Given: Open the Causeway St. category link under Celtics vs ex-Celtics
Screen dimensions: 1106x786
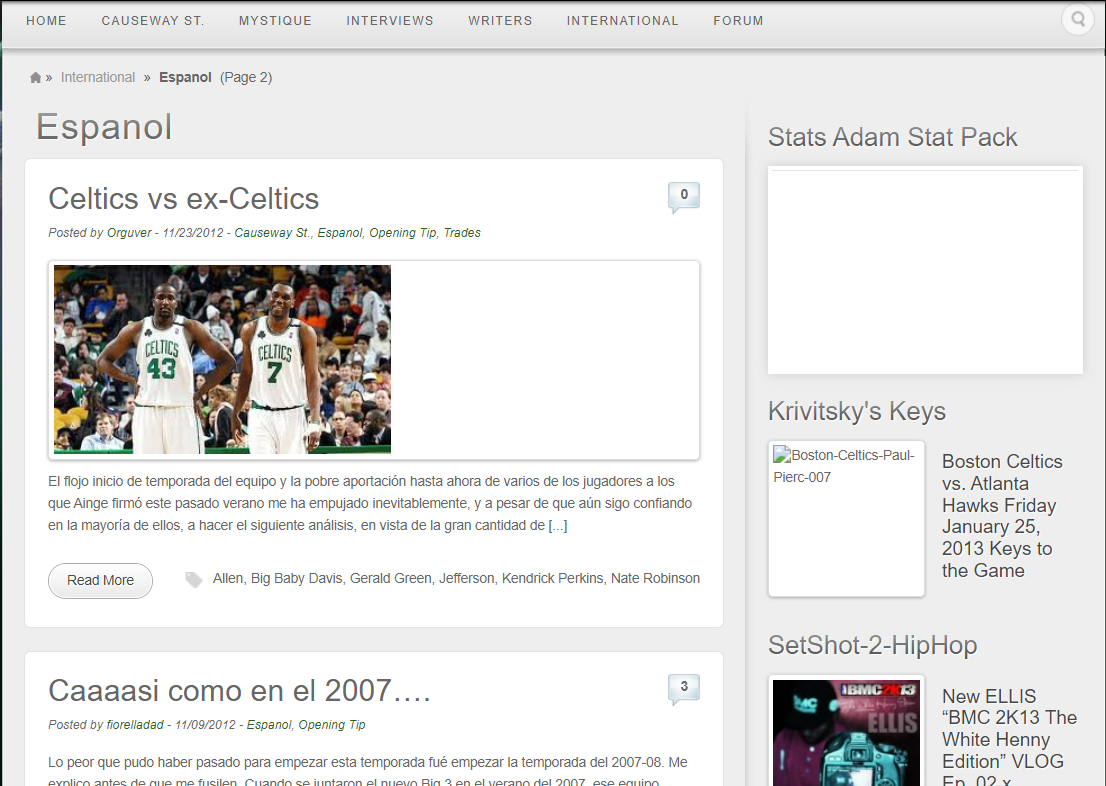Looking at the screenshot, I should (273, 233).
